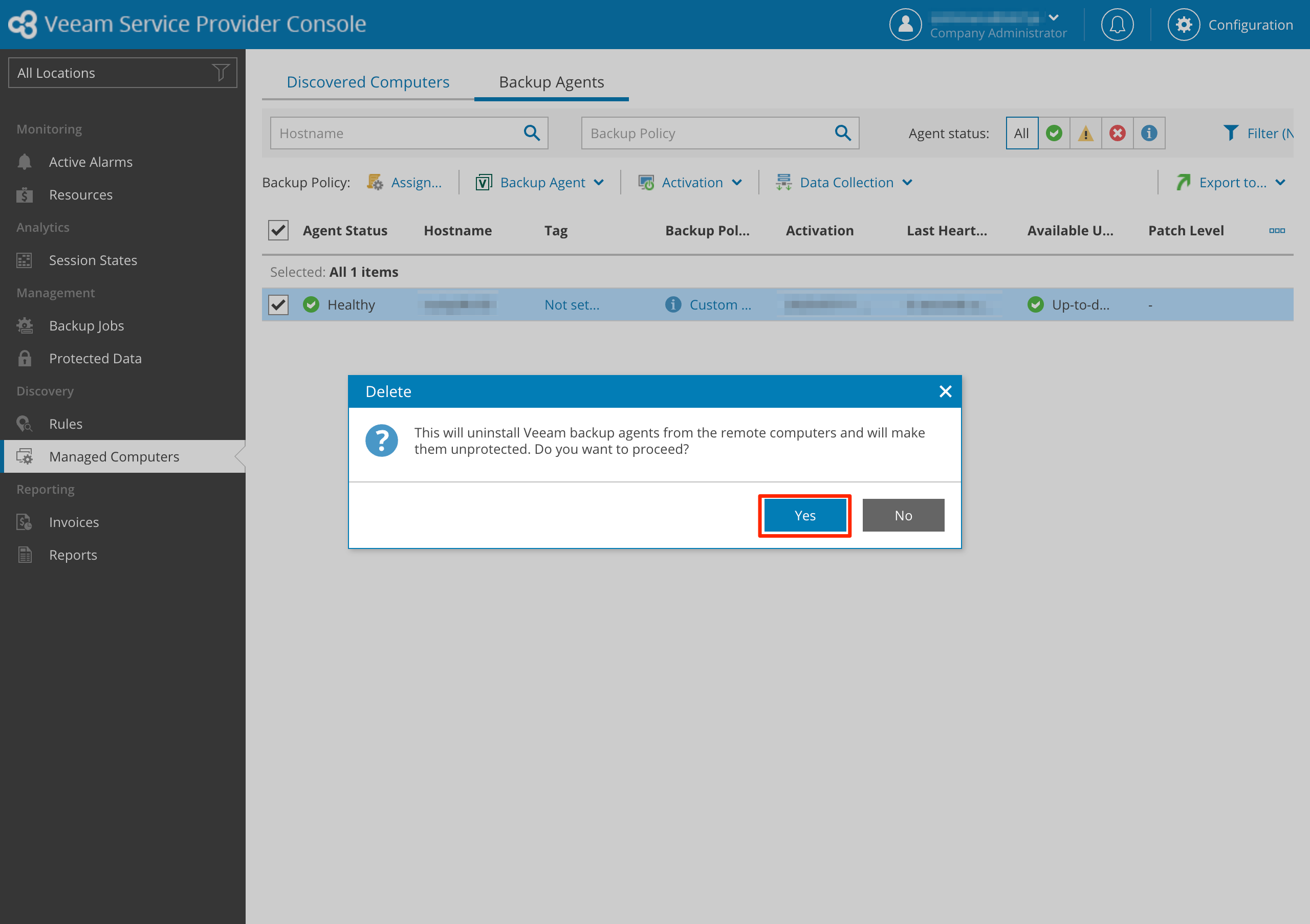Open Protected Data in sidebar
The height and width of the screenshot is (924, 1310).
click(123, 358)
